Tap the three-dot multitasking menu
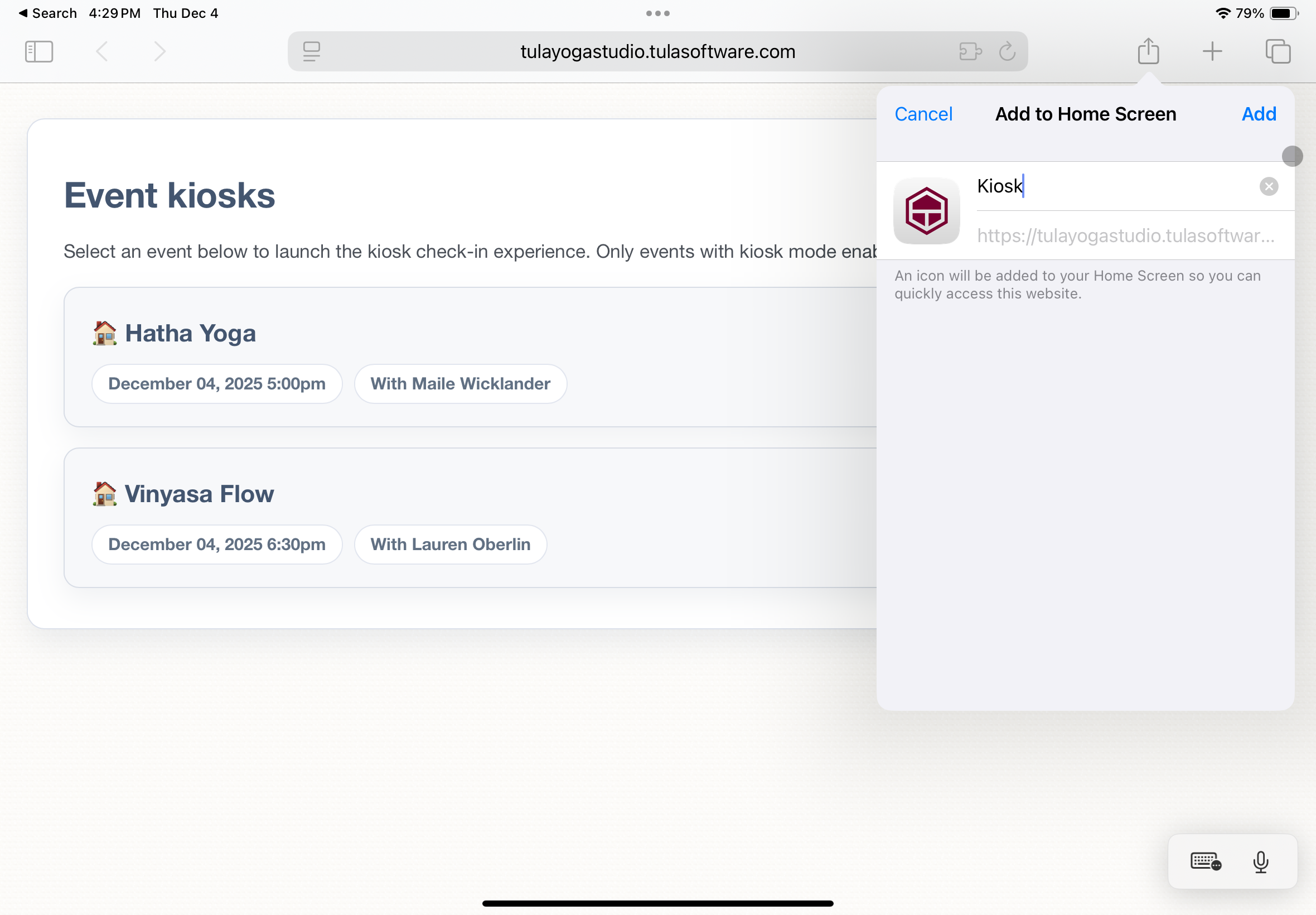The width and height of the screenshot is (1316, 915). tap(657, 13)
